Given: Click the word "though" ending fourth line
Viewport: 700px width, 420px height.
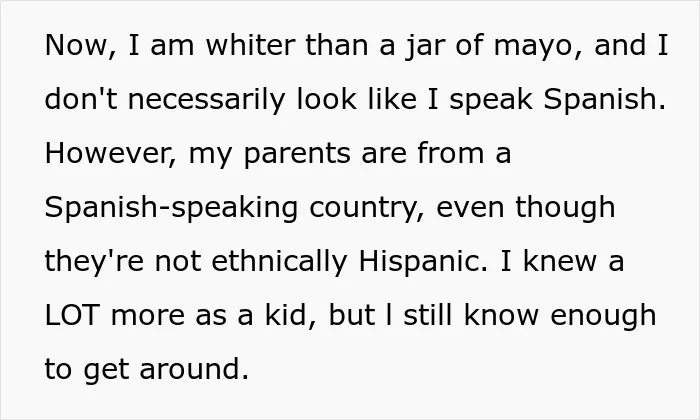Looking at the screenshot, I should pyautogui.click(x=565, y=209).
